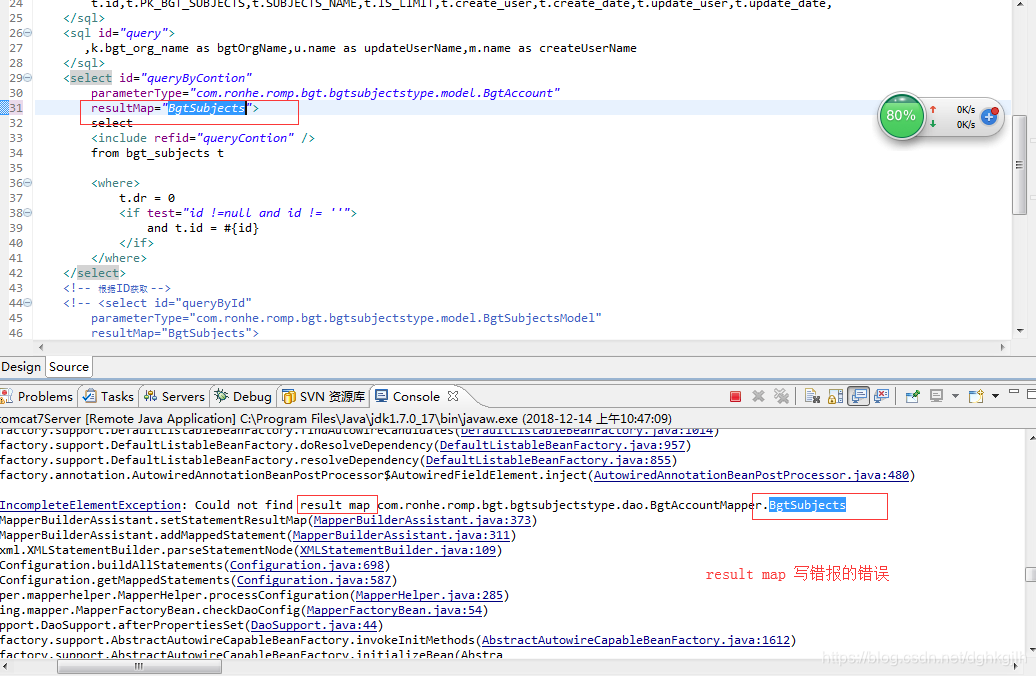Toggle Pin Console with the green pushpin icon
This screenshot has height=676, width=1036.
(912, 396)
